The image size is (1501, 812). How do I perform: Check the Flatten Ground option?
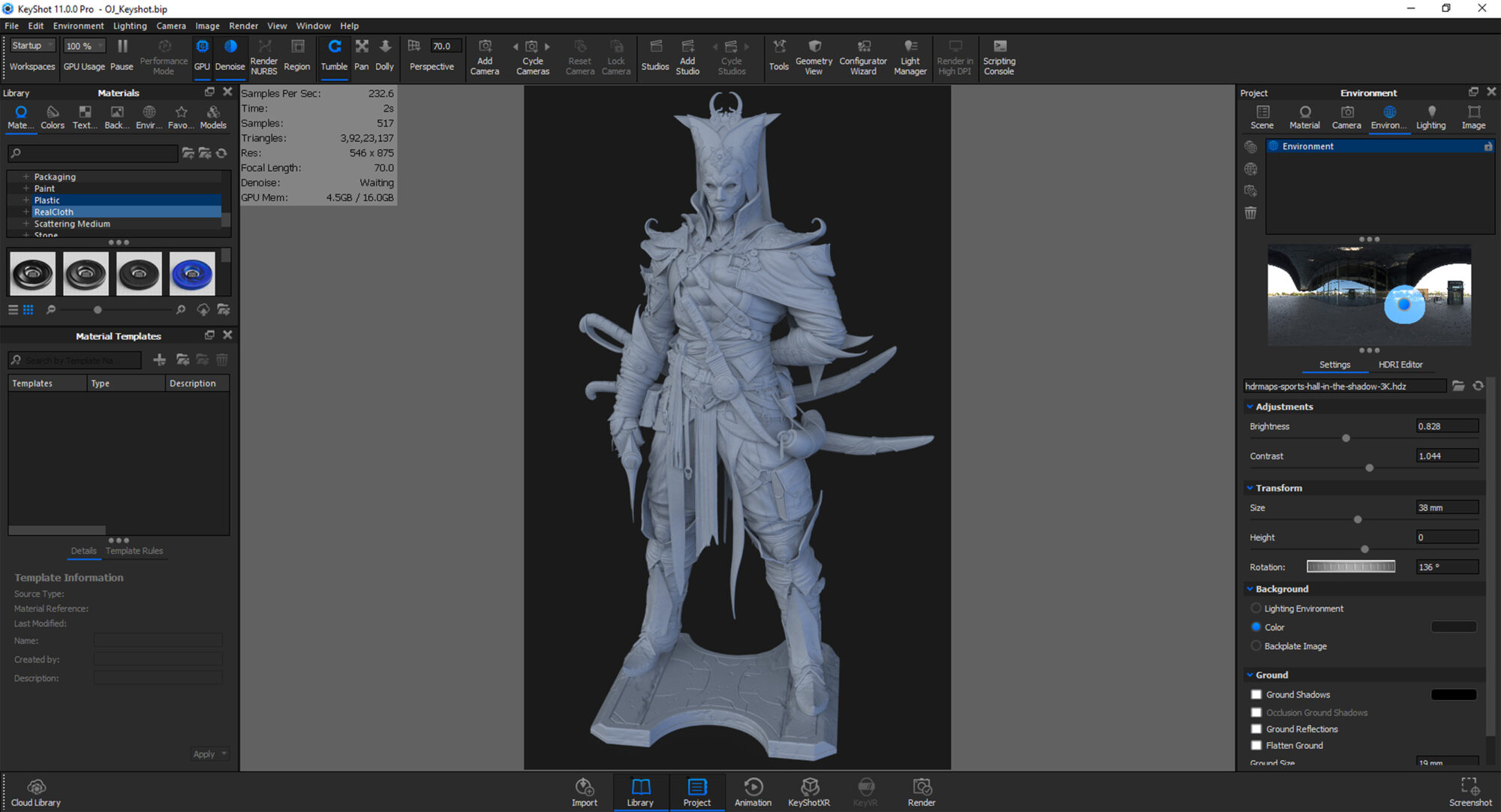1257,745
